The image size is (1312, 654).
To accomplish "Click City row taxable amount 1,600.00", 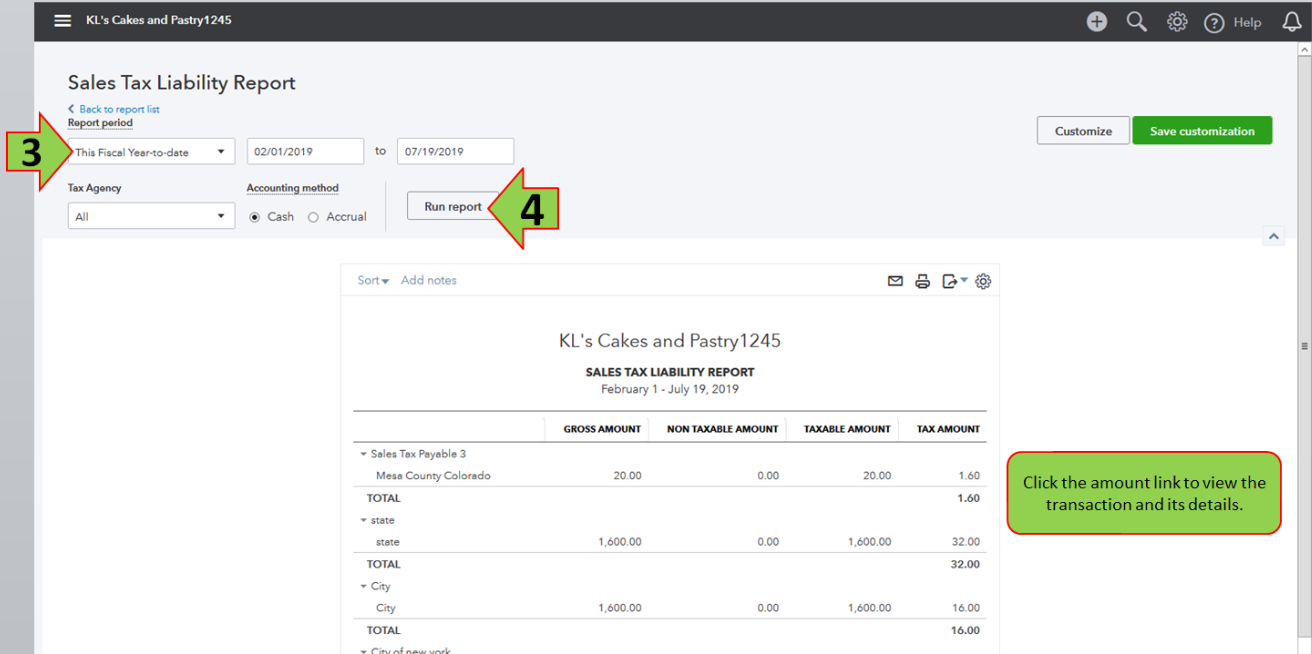I will 869,608.
